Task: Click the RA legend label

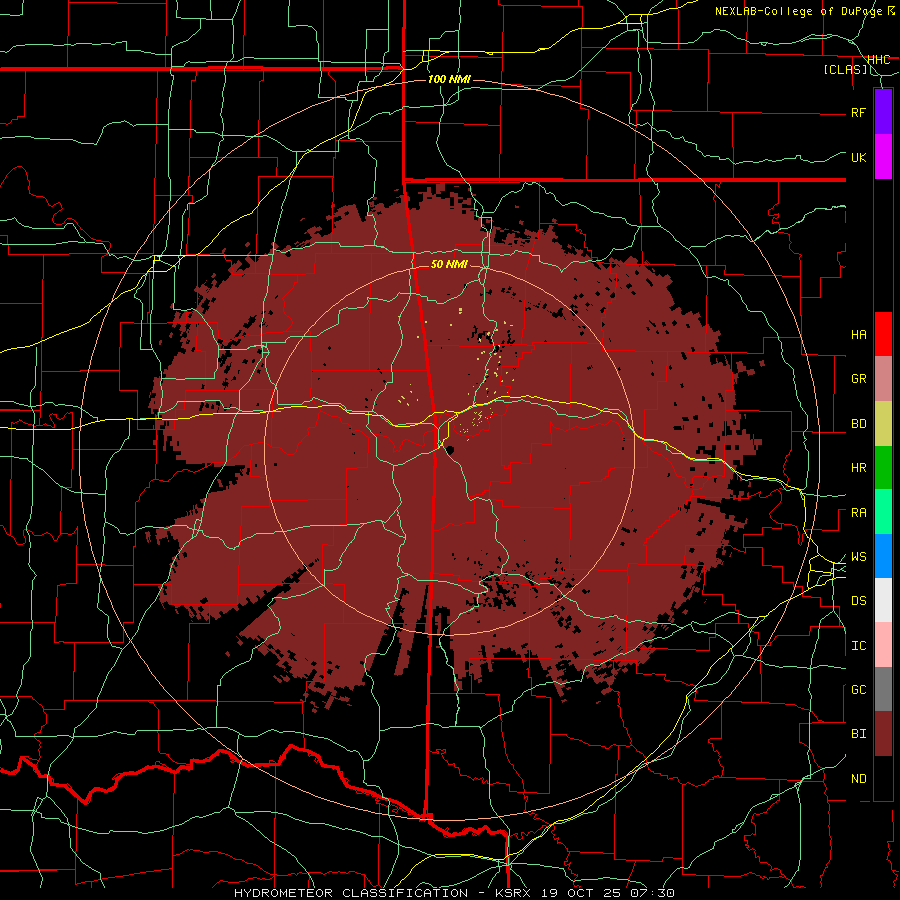Action: [x=859, y=513]
